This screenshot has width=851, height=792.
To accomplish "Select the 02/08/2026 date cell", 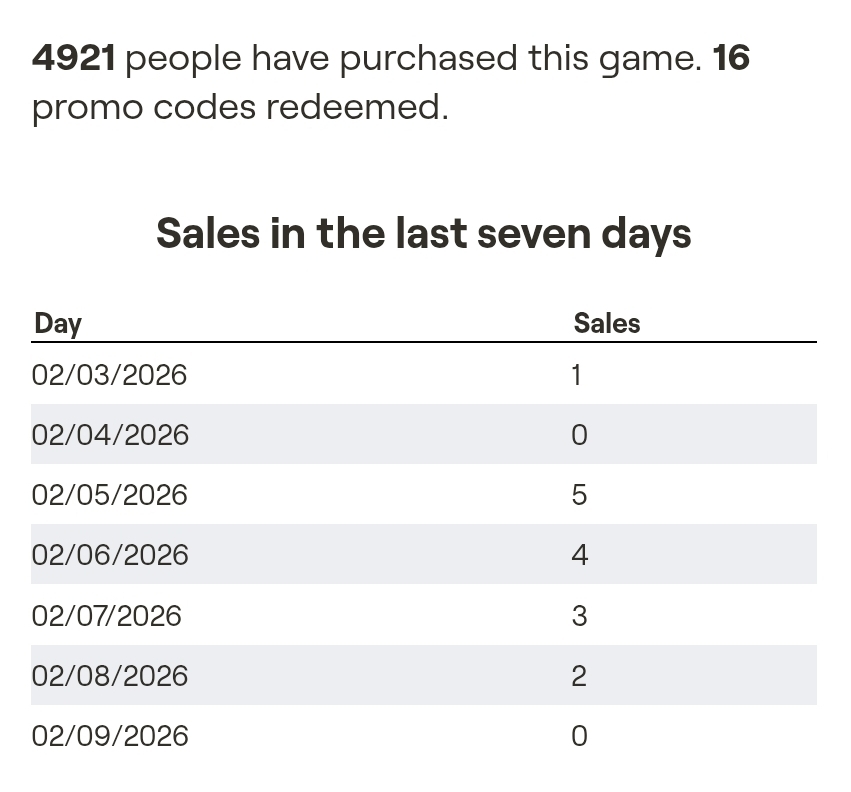I will pos(110,675).
